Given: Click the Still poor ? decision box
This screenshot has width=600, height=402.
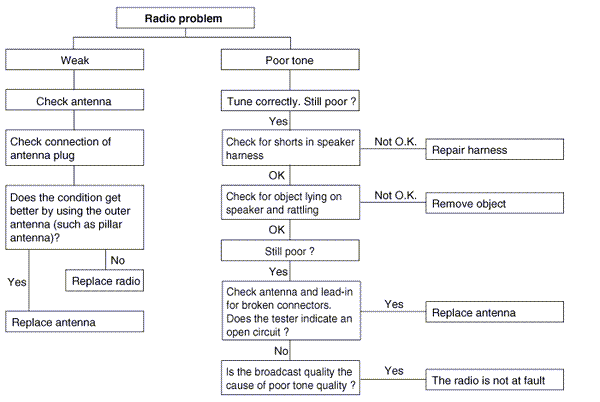Looking at the screenshot, I should (289, 251).
